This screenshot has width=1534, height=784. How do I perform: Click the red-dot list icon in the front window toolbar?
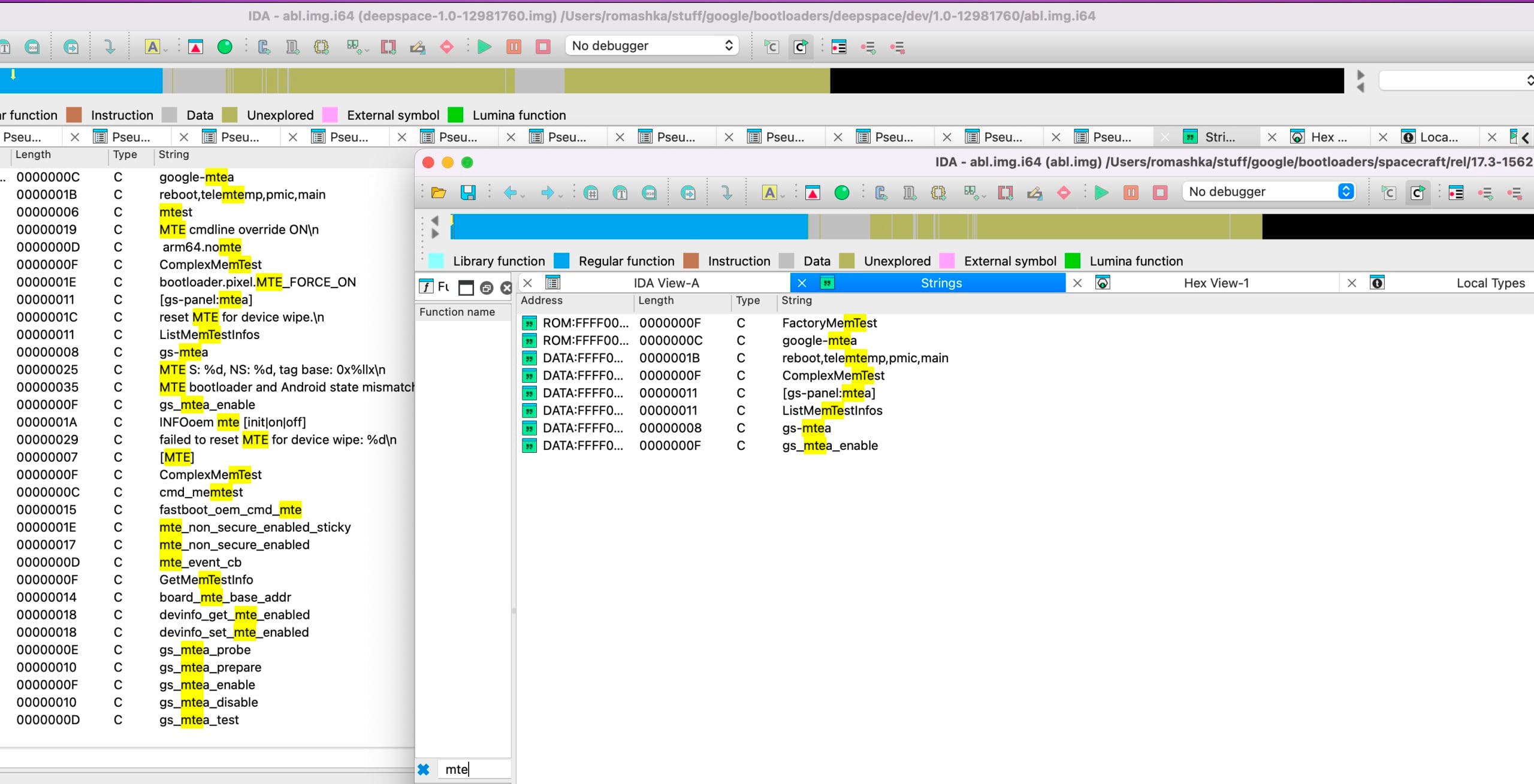tap(1456, 192)
